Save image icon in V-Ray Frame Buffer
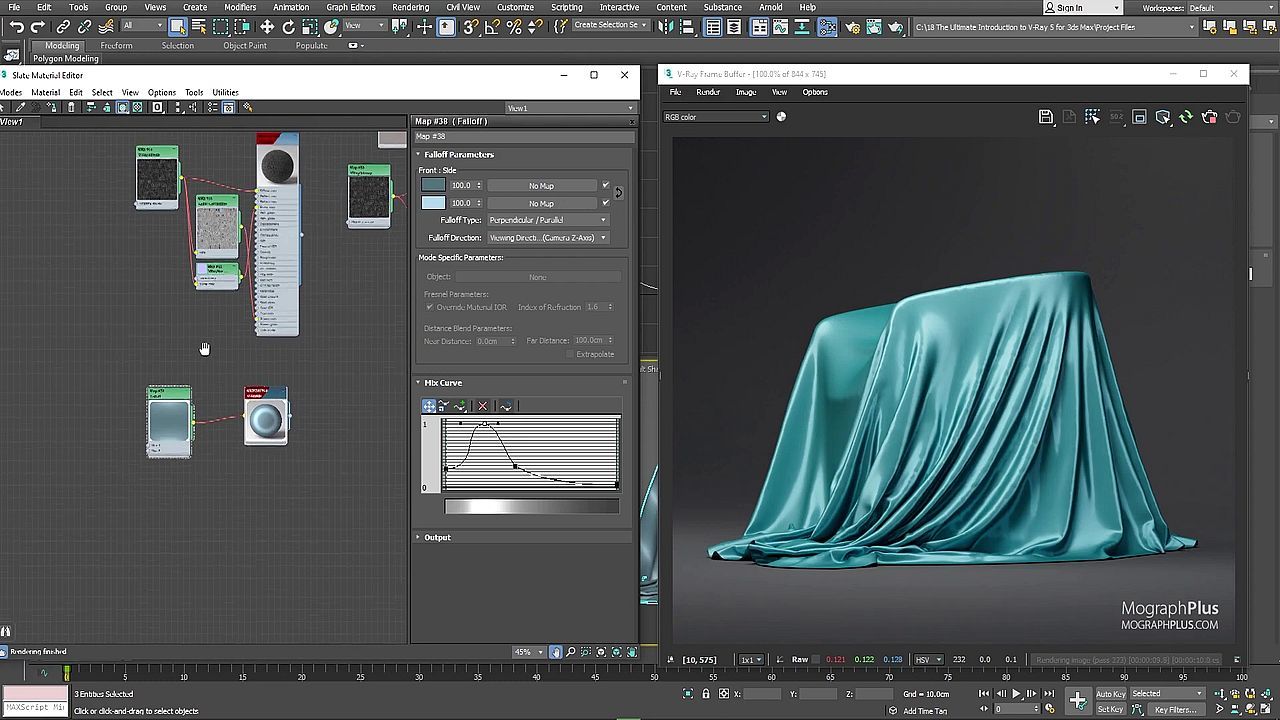Viewport: 1280px width, 720px height. coord(1045,117)
